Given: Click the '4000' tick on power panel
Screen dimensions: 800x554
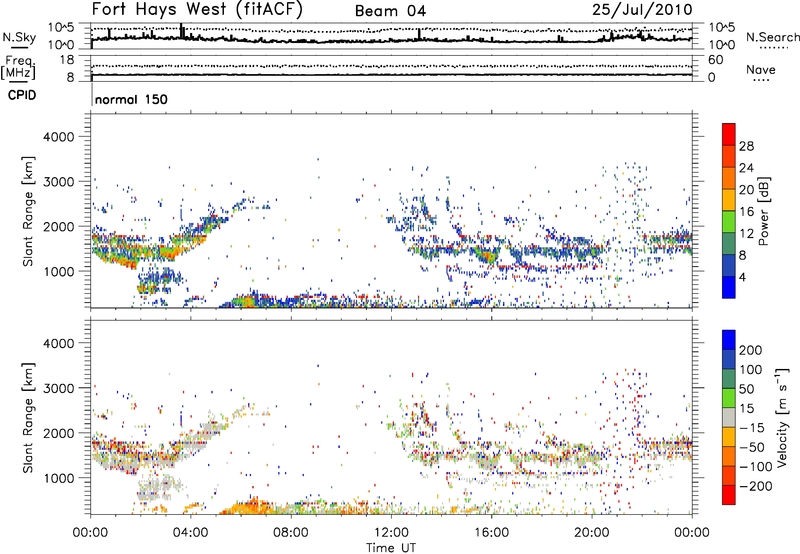Looking at the screenshot, I should [x=58, y=137].
